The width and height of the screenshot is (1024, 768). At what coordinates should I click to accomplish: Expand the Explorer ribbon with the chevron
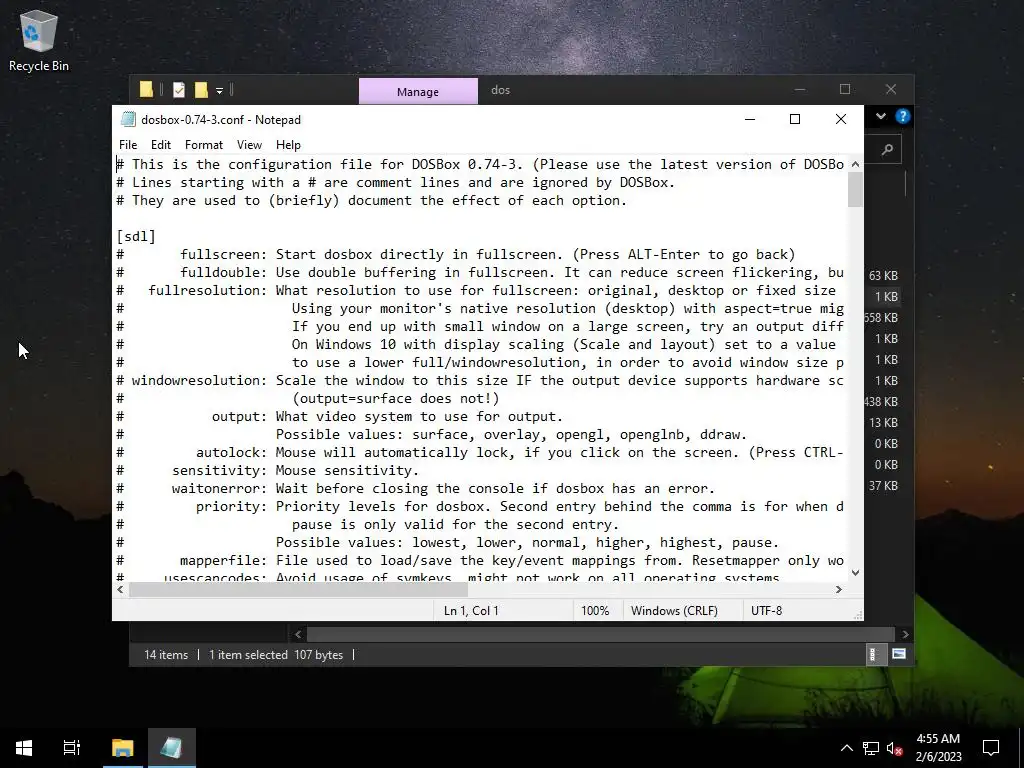coord(881,116)
